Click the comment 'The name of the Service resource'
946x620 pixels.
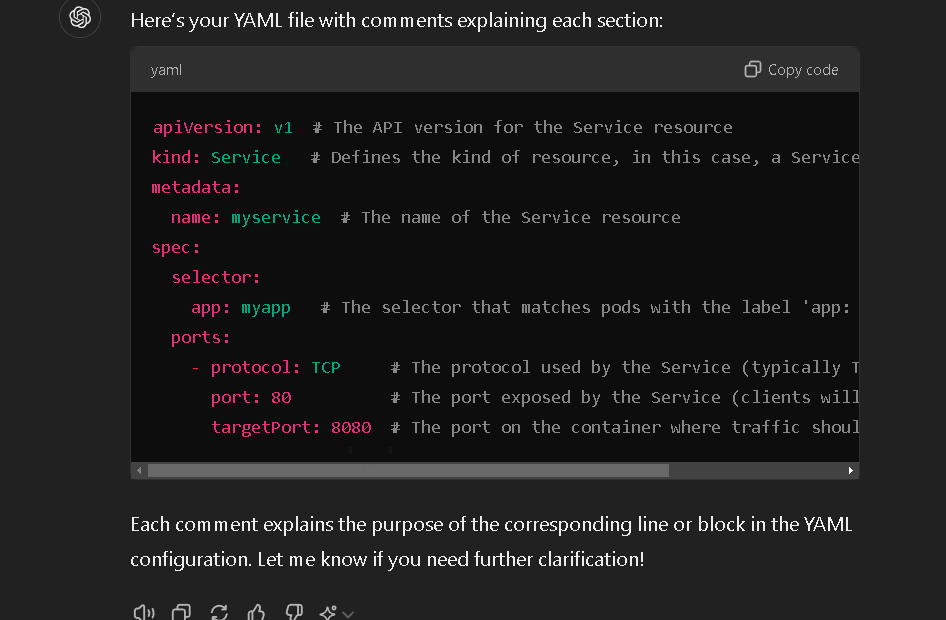521,217
